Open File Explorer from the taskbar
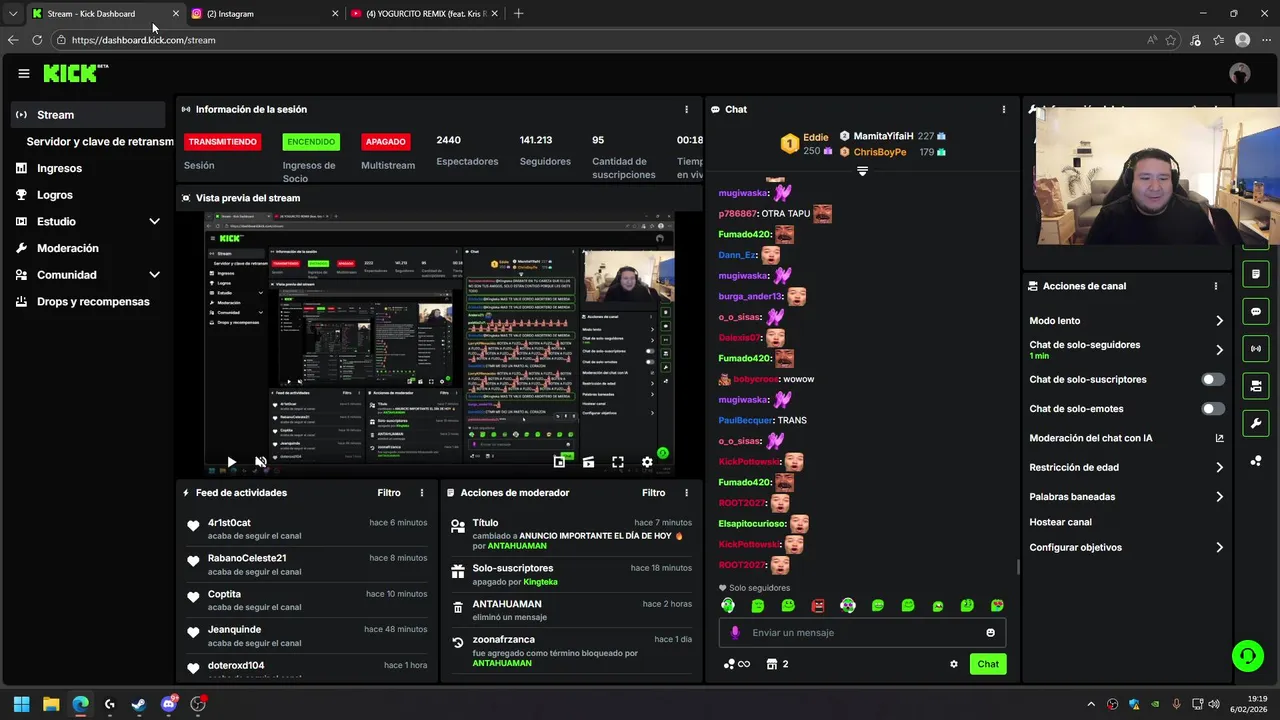The image size is (1280, 720). point(51,704)
